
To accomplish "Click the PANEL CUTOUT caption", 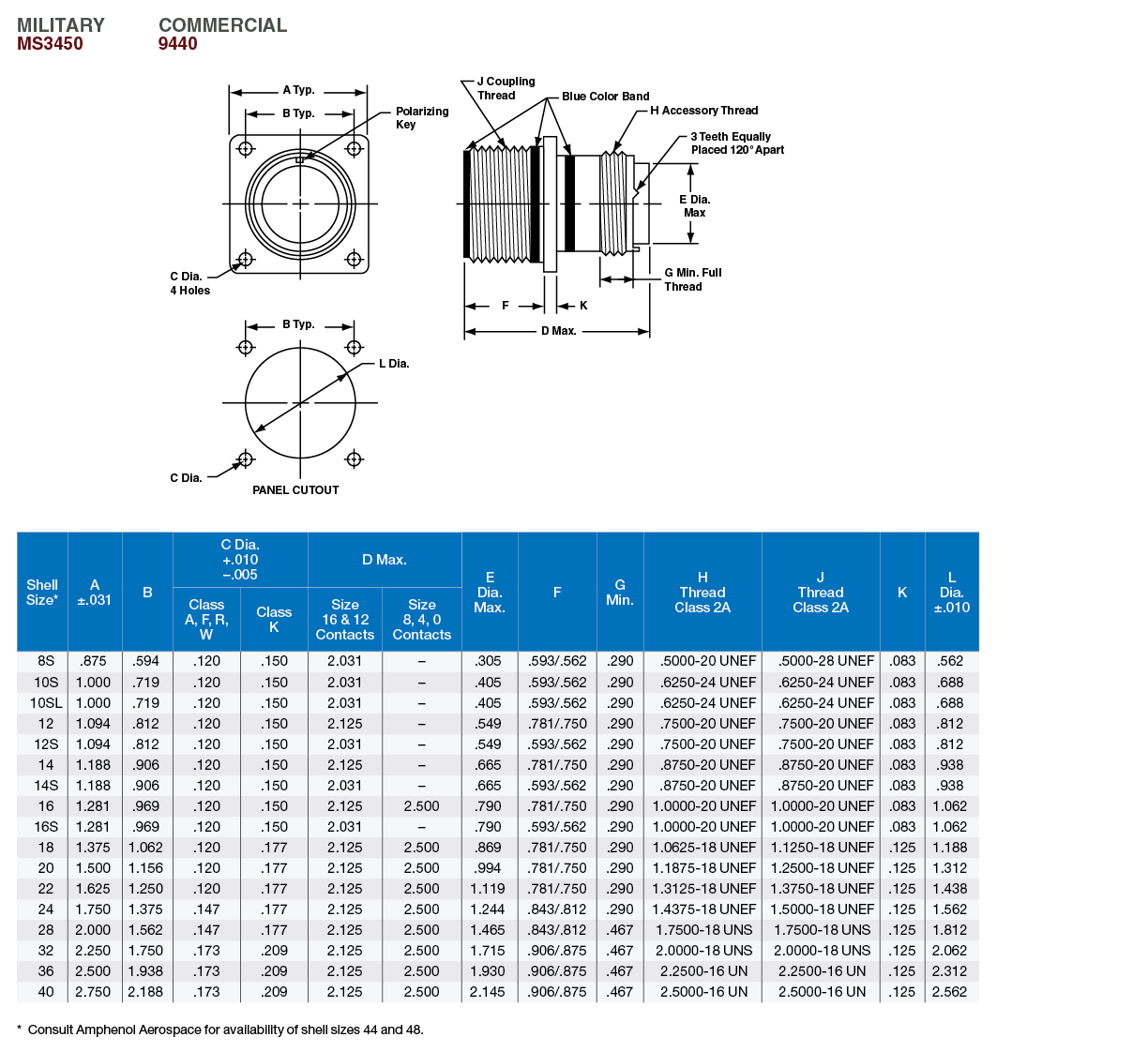I will pyautogui.click(x=295, y=490).
